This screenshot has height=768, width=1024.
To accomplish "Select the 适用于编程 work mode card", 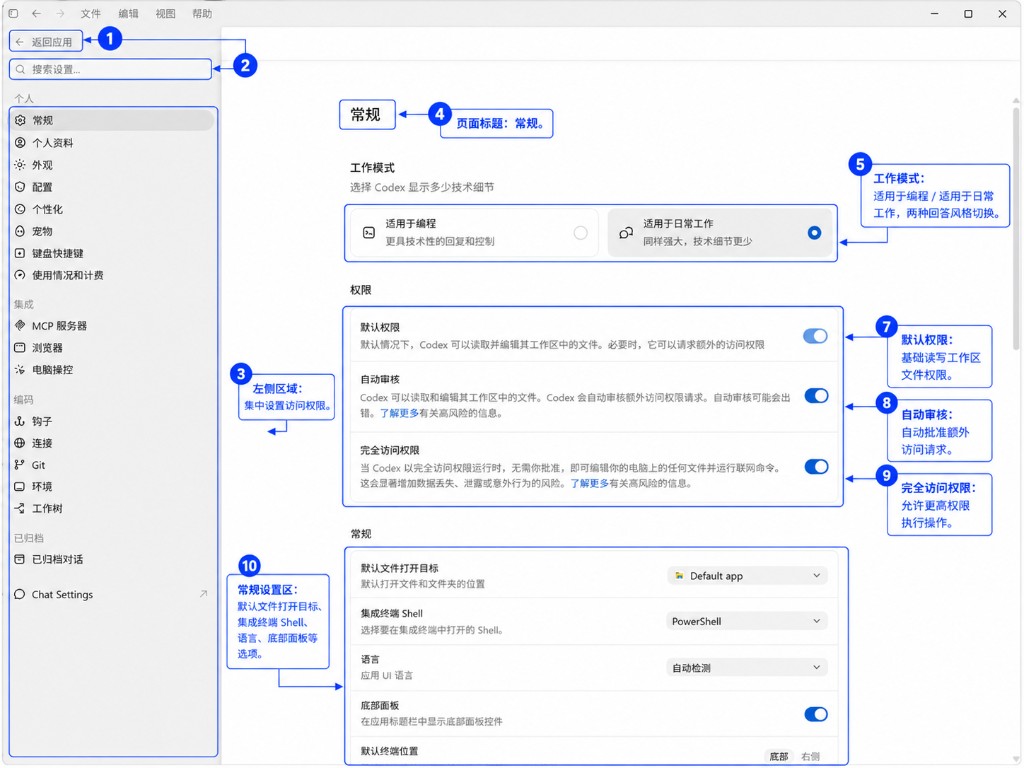I will 474,232.
